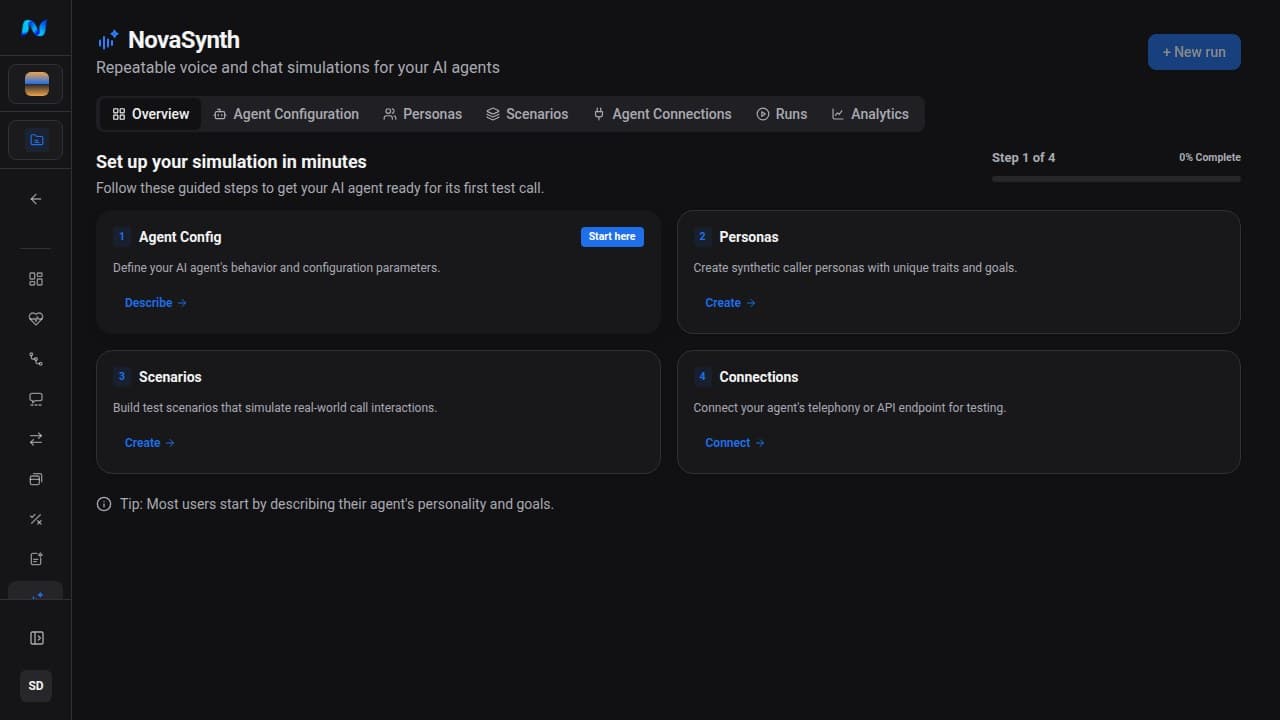Open the Agent Connections tab
The image size is (1280, 720).
coord(662,114)
